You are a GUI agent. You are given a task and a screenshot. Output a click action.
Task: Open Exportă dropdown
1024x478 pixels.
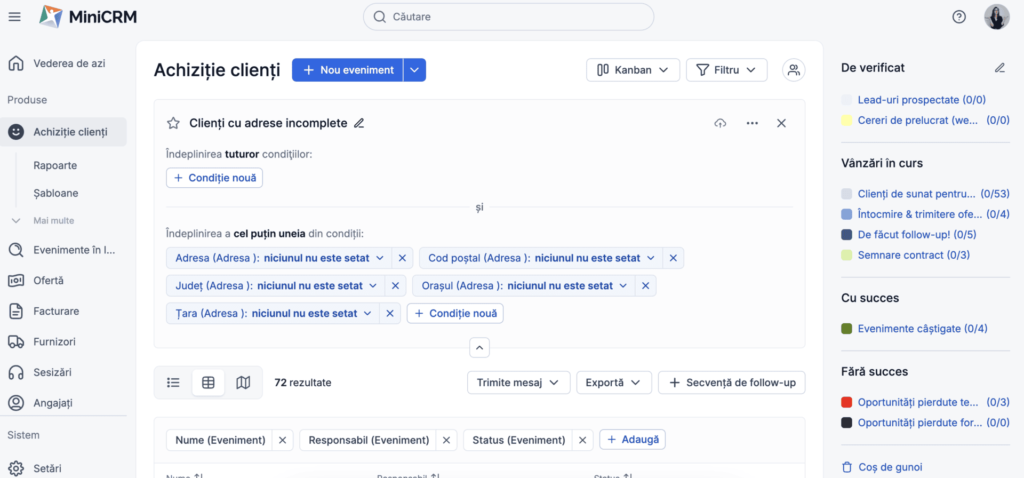click(x=614, y=383)
